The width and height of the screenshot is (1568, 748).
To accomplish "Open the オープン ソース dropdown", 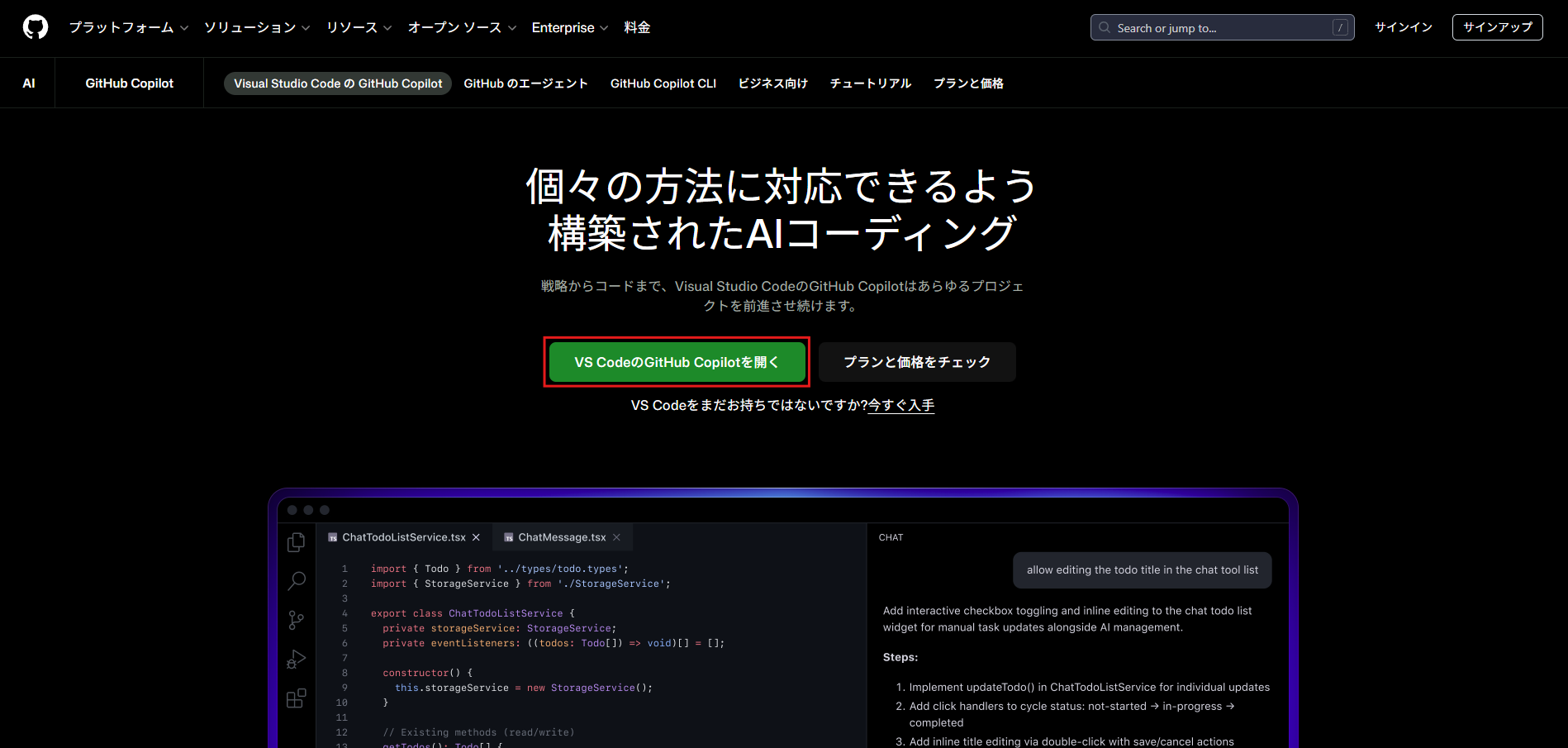I will click(x=462, y=27).
